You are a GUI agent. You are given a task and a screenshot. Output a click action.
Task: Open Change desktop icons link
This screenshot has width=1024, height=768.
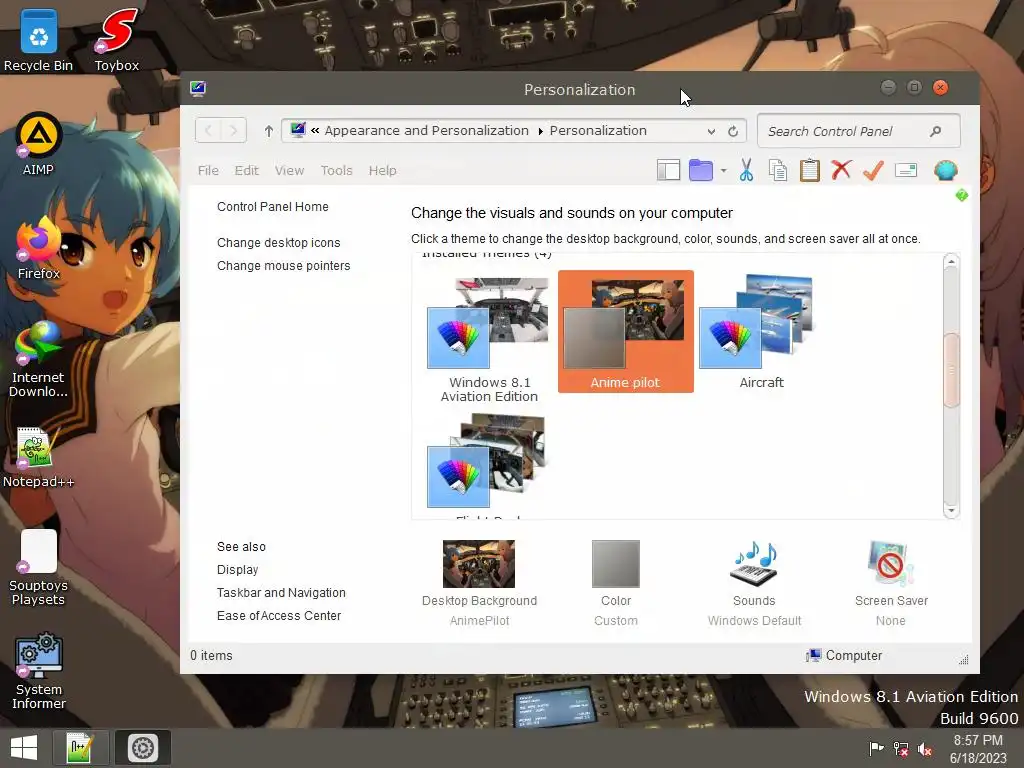278,242
